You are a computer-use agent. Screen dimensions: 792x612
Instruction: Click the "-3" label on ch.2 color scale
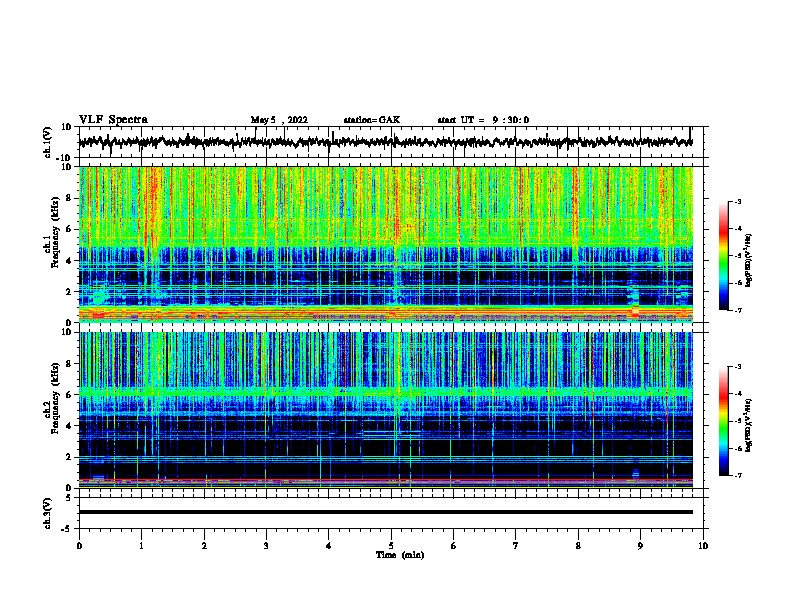pos(738,367)
